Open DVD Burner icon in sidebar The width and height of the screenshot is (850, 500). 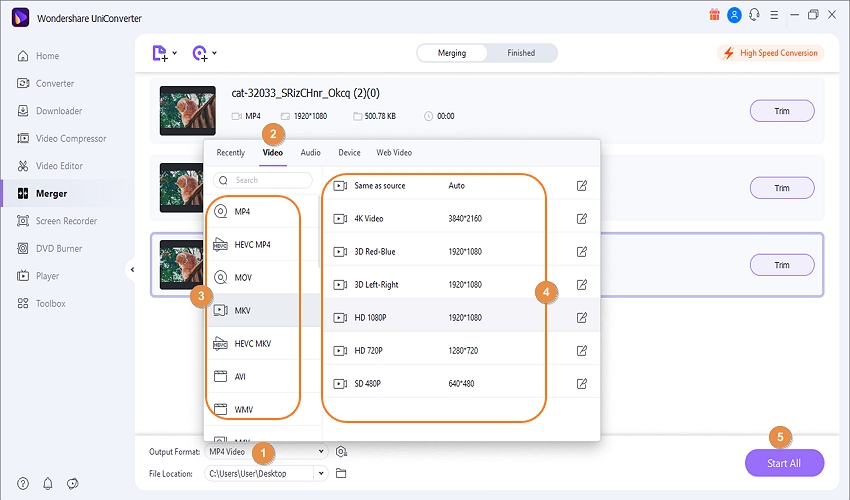click(23, 248)
